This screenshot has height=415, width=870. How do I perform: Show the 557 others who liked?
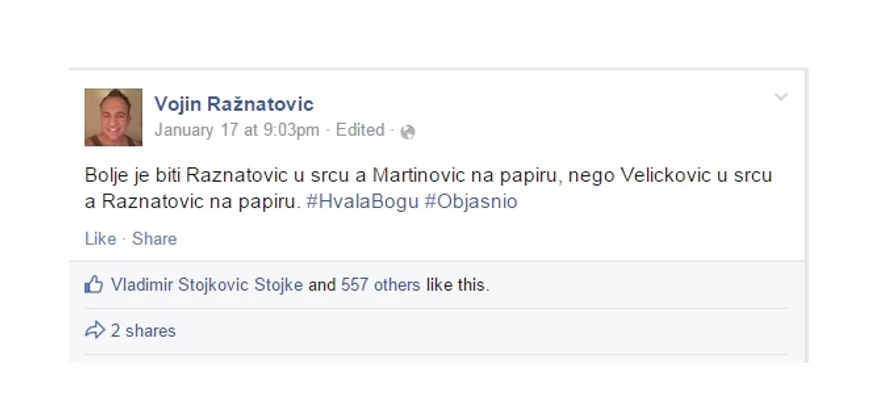[x=381, y=285]
